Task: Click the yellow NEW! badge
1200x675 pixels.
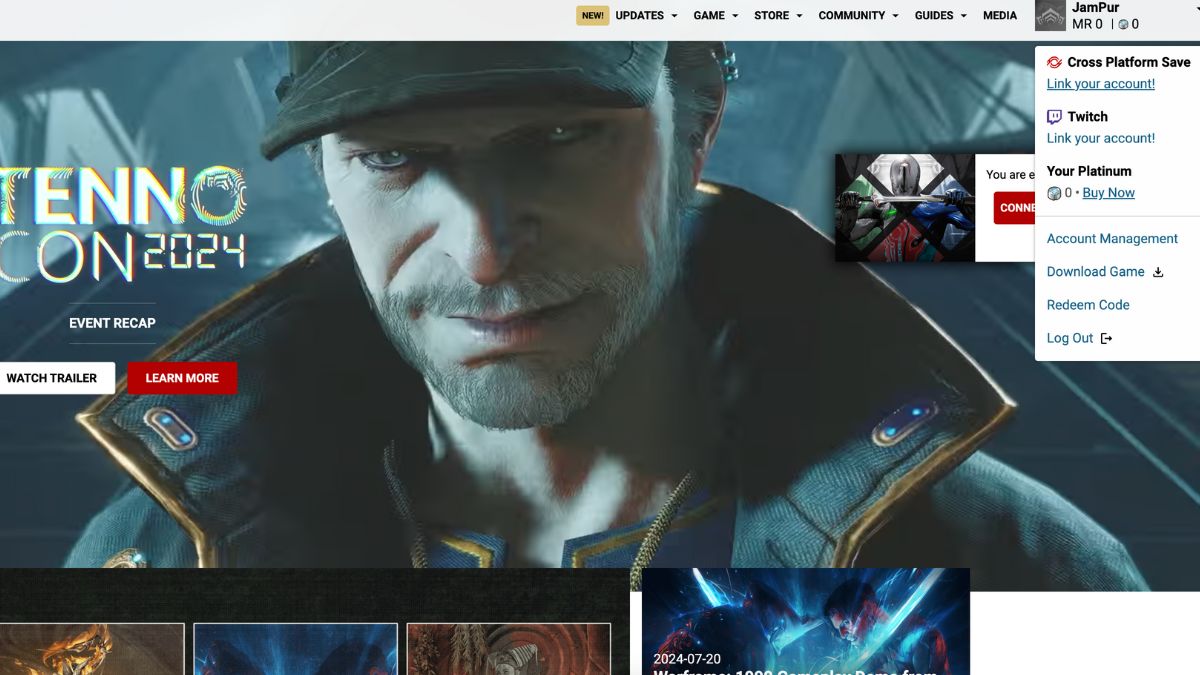Action: pyautogui.click(x=592, y=16)
